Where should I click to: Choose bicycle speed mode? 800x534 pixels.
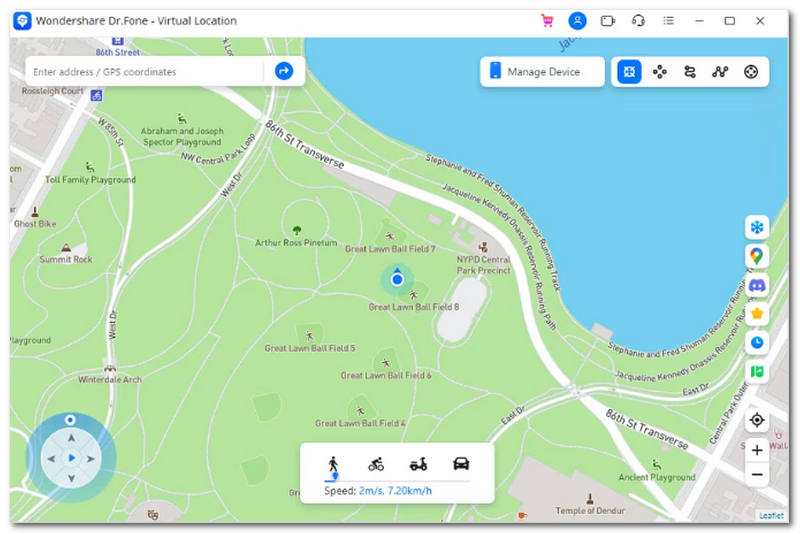376,465
